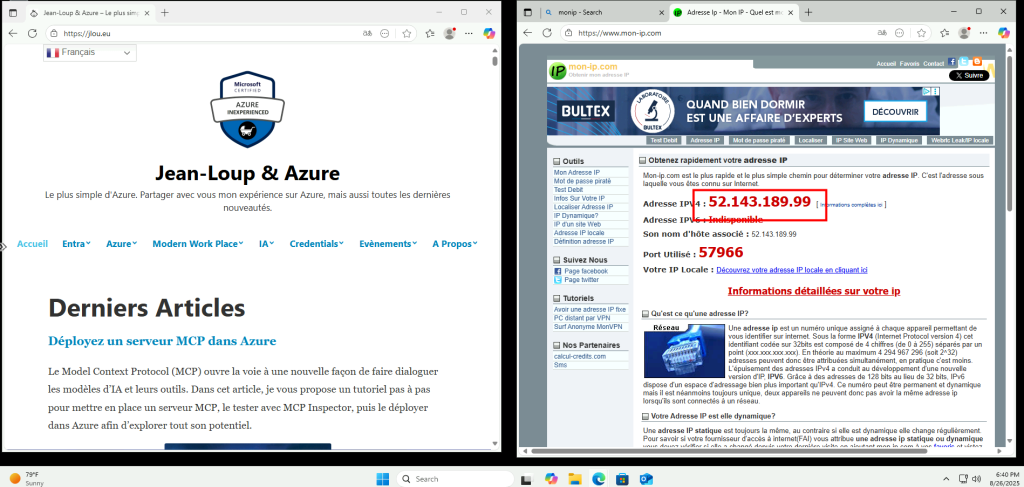The width and height of the screenshot is (1024, 487).
Task: Open favorites list in jlou.eu window
Action: tap(430, 33)
